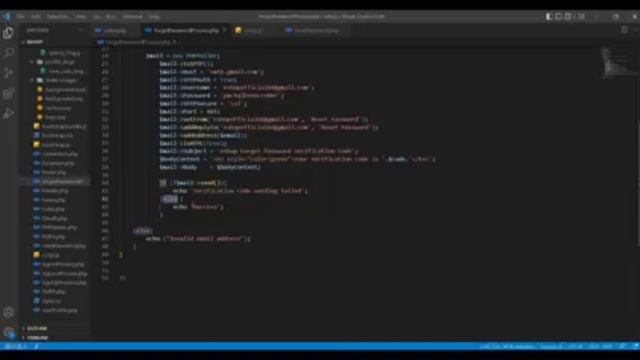Open the Terminal menu
The width and height of the screenshot is (640, 360).
click(x=133, y=17)
